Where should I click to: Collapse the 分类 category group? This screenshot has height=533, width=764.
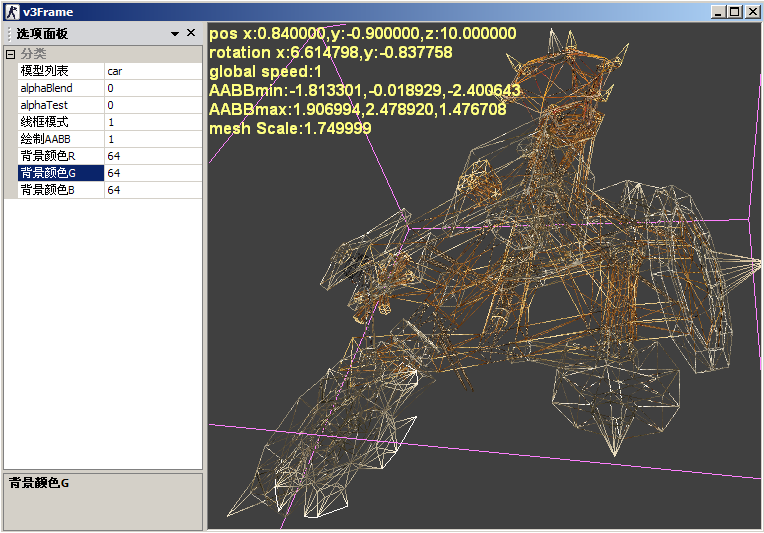pyautogui.click(x=10, y=54)
